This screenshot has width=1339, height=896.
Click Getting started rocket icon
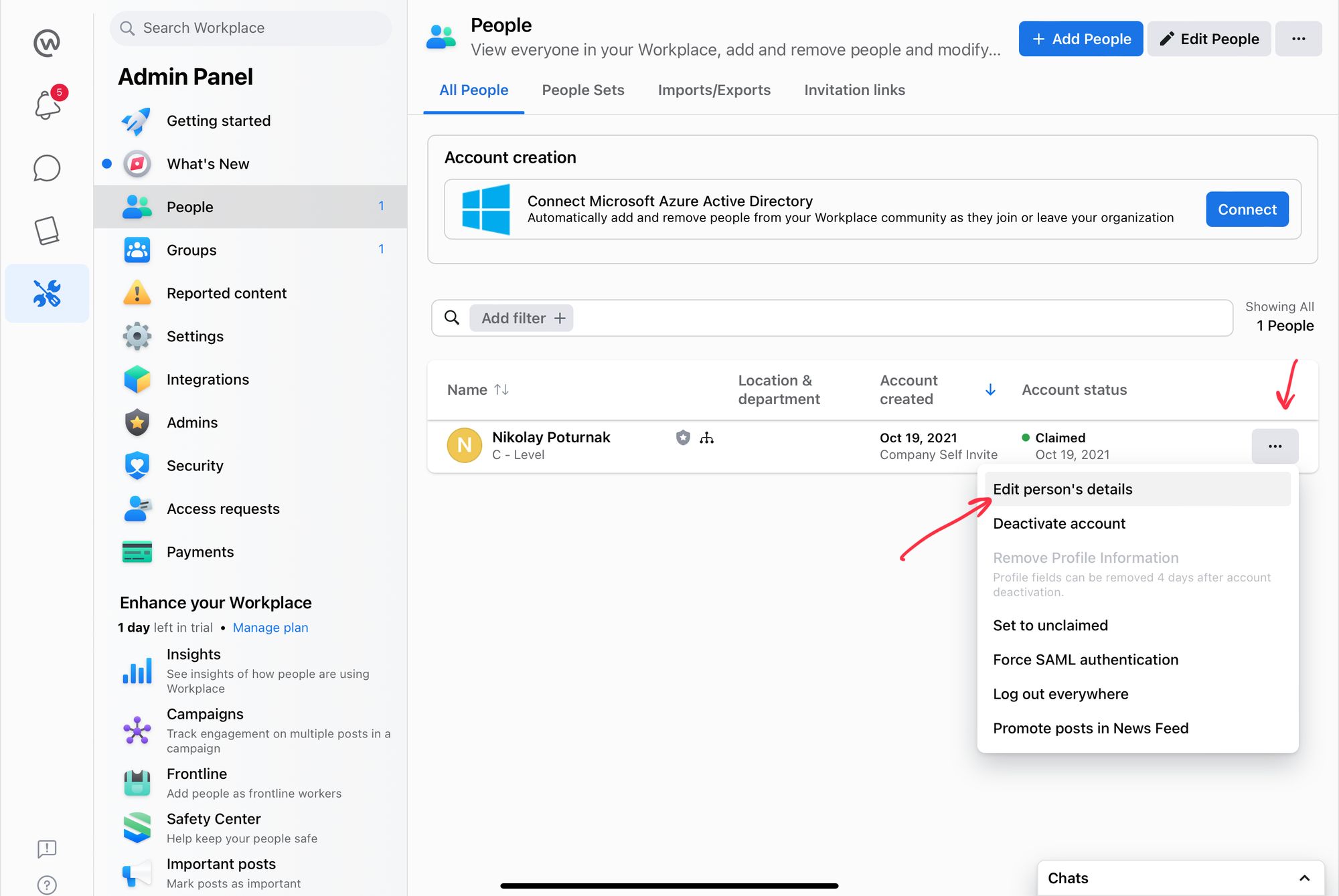tap(137, 121)
